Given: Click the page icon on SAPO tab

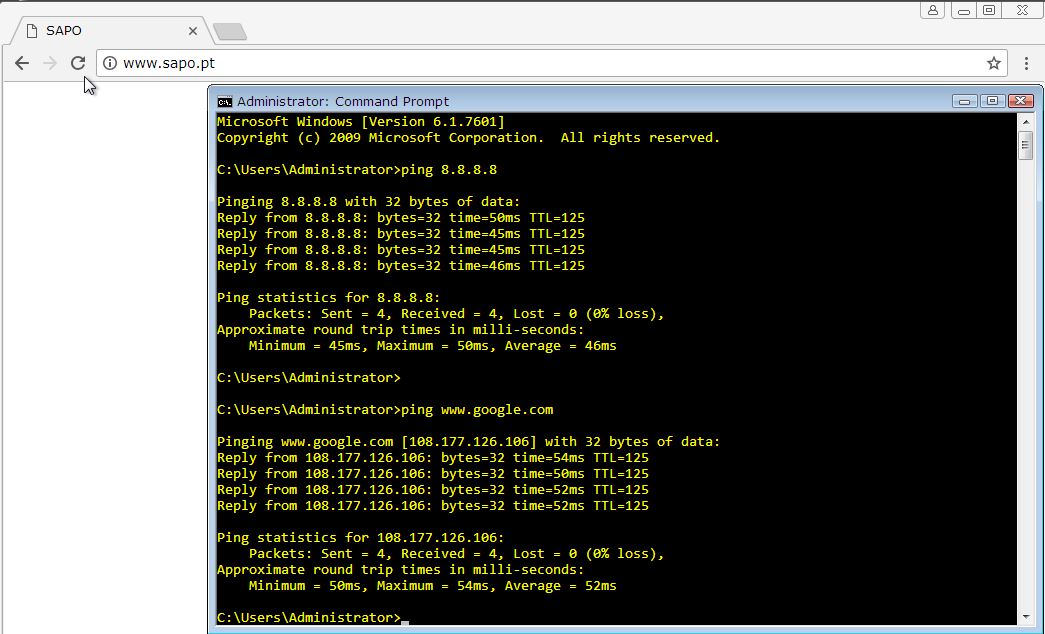Looking at the screenshot, I should click(32, 31).
